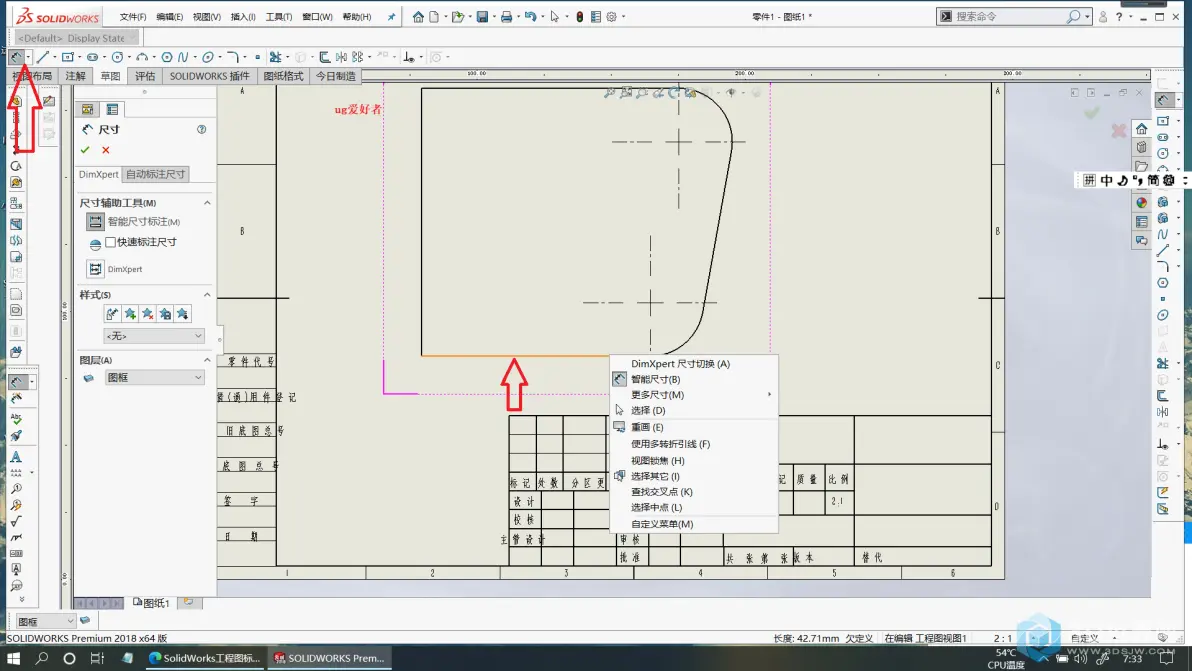Switch to the 注解 tab
The image size is (1192, 671).
75,76
